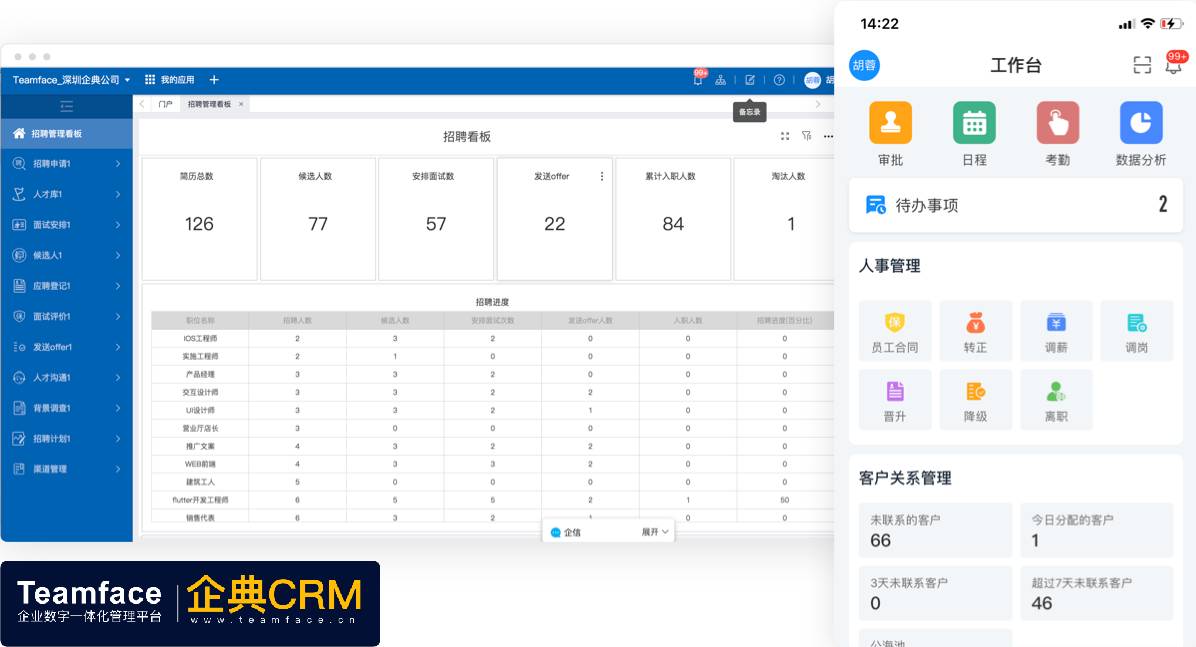The height and width of the screenshot is (647, 1196).
Task: Open 日程 calendar on the mobile workbench
Action: [x=974, y=123]
